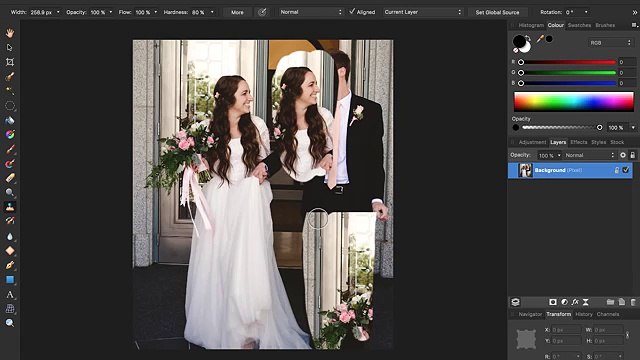Switch to the Effects tab
The image size is (640, 360).
point(578,142)
